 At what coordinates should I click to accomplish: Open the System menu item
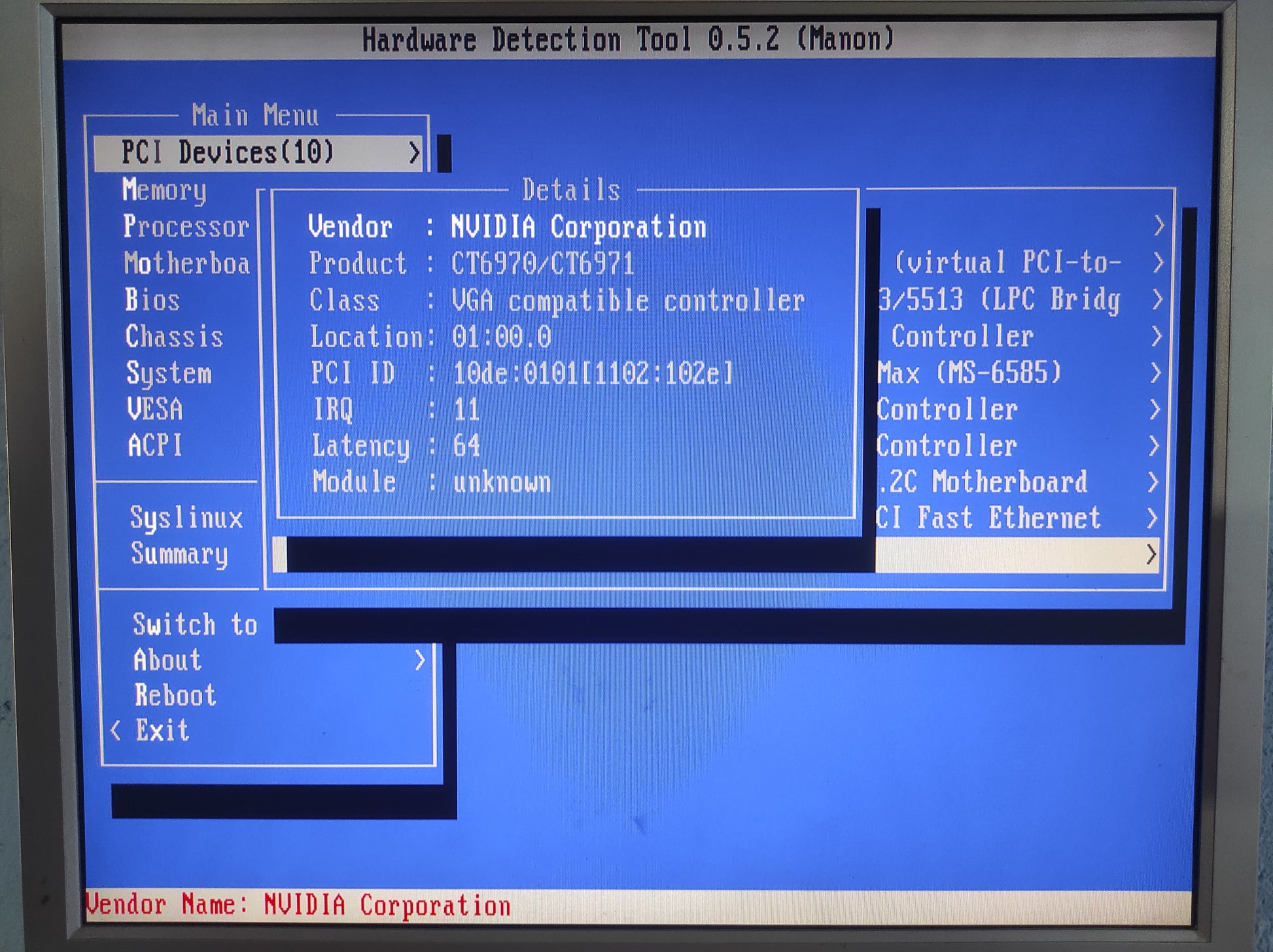pos(169,373)
